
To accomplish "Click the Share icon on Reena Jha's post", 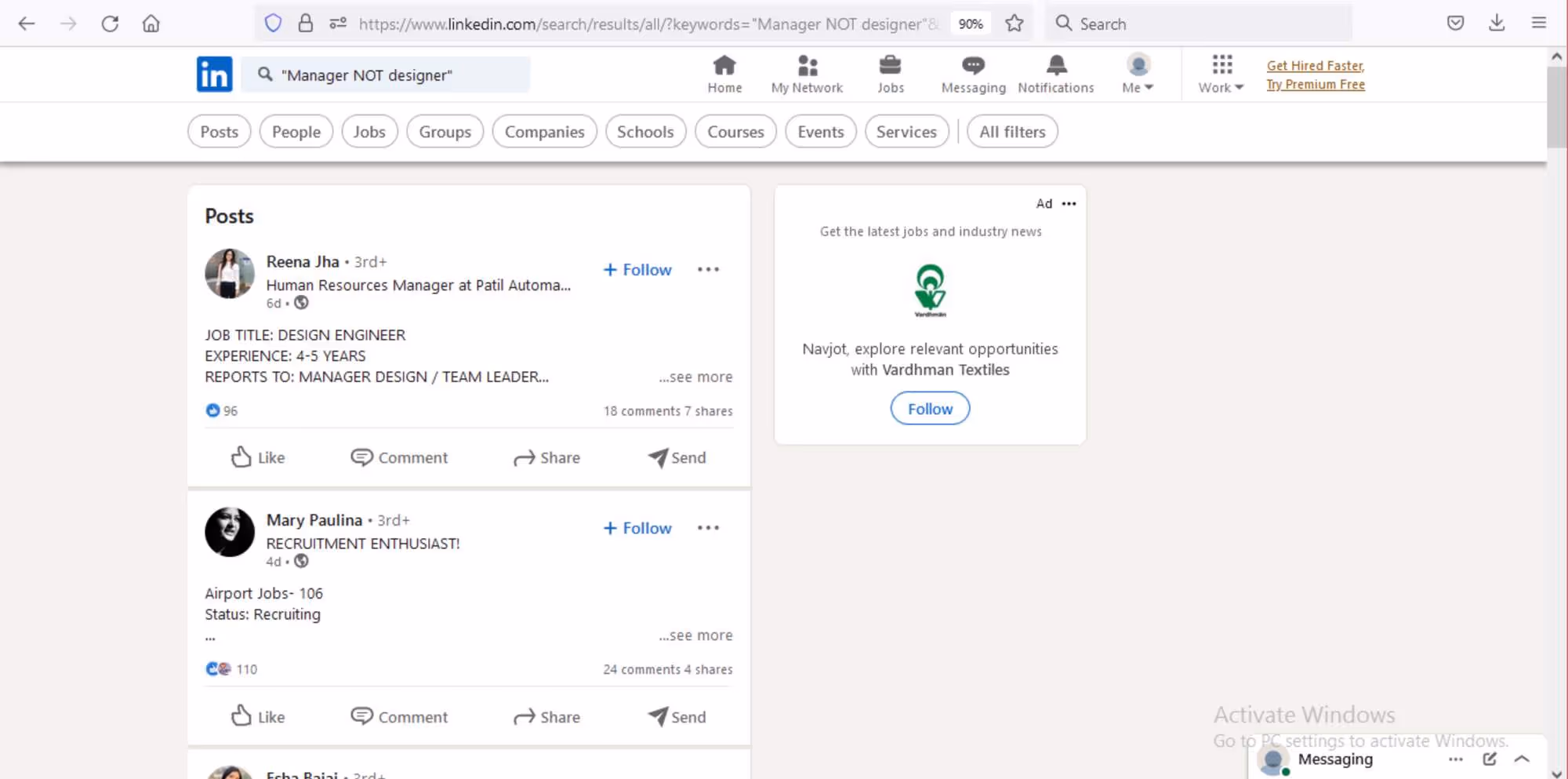I will (x=546, y=457).
